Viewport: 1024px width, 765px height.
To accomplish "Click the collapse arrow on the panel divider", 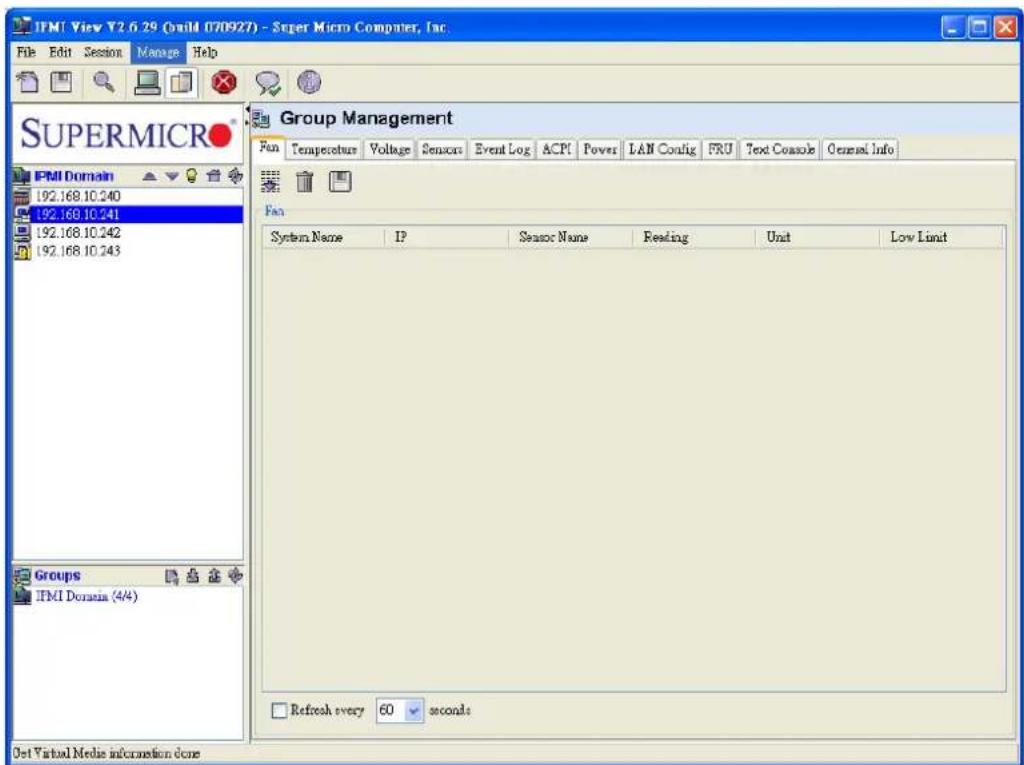I will pos(248,108).
